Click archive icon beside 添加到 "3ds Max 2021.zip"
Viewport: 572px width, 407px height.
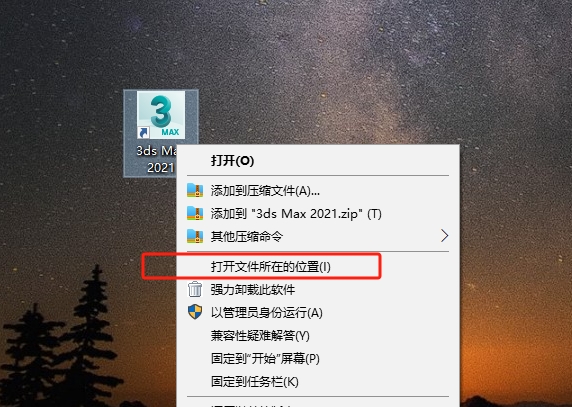pos(195,213)
